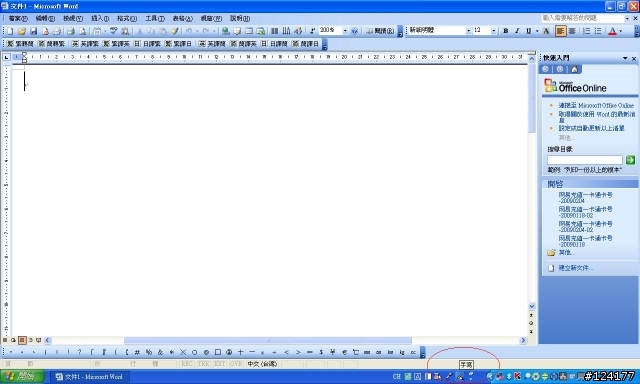
Task: Apply red font color A
Action: pyautogui.click(x=612, y=31)
